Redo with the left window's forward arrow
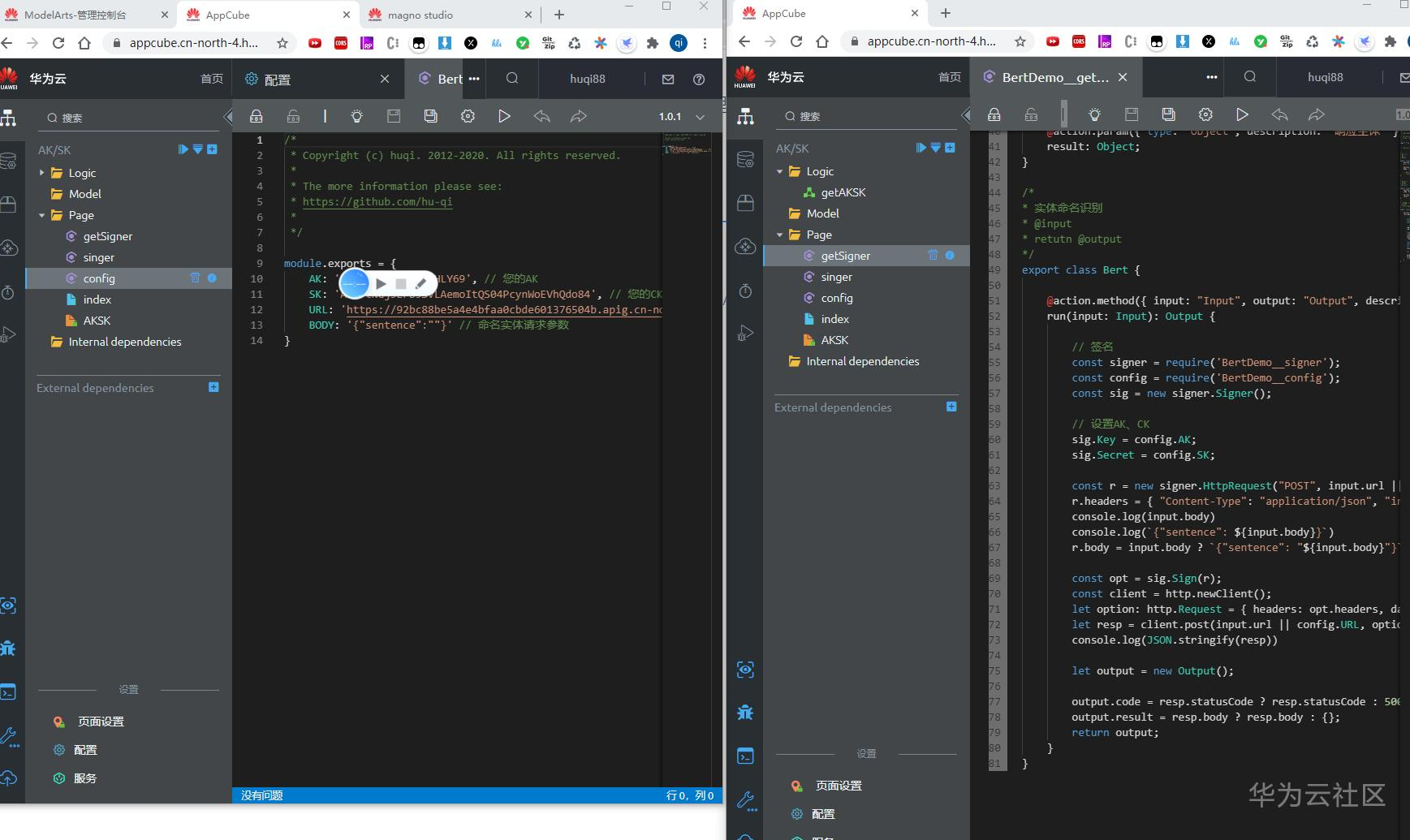 tap(579, 116)
